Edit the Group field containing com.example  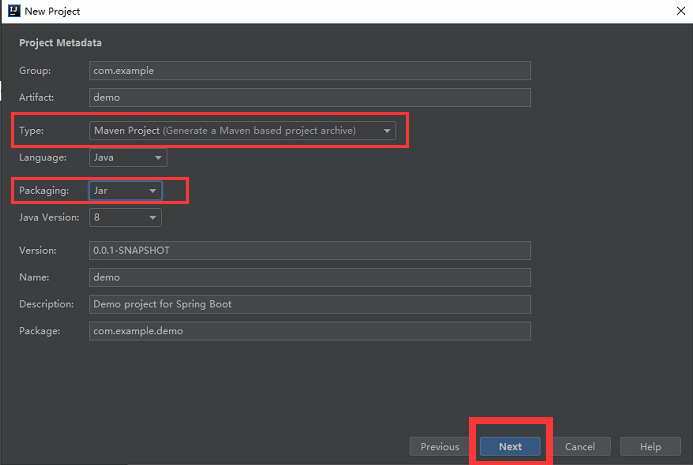[x=310, y=71]
